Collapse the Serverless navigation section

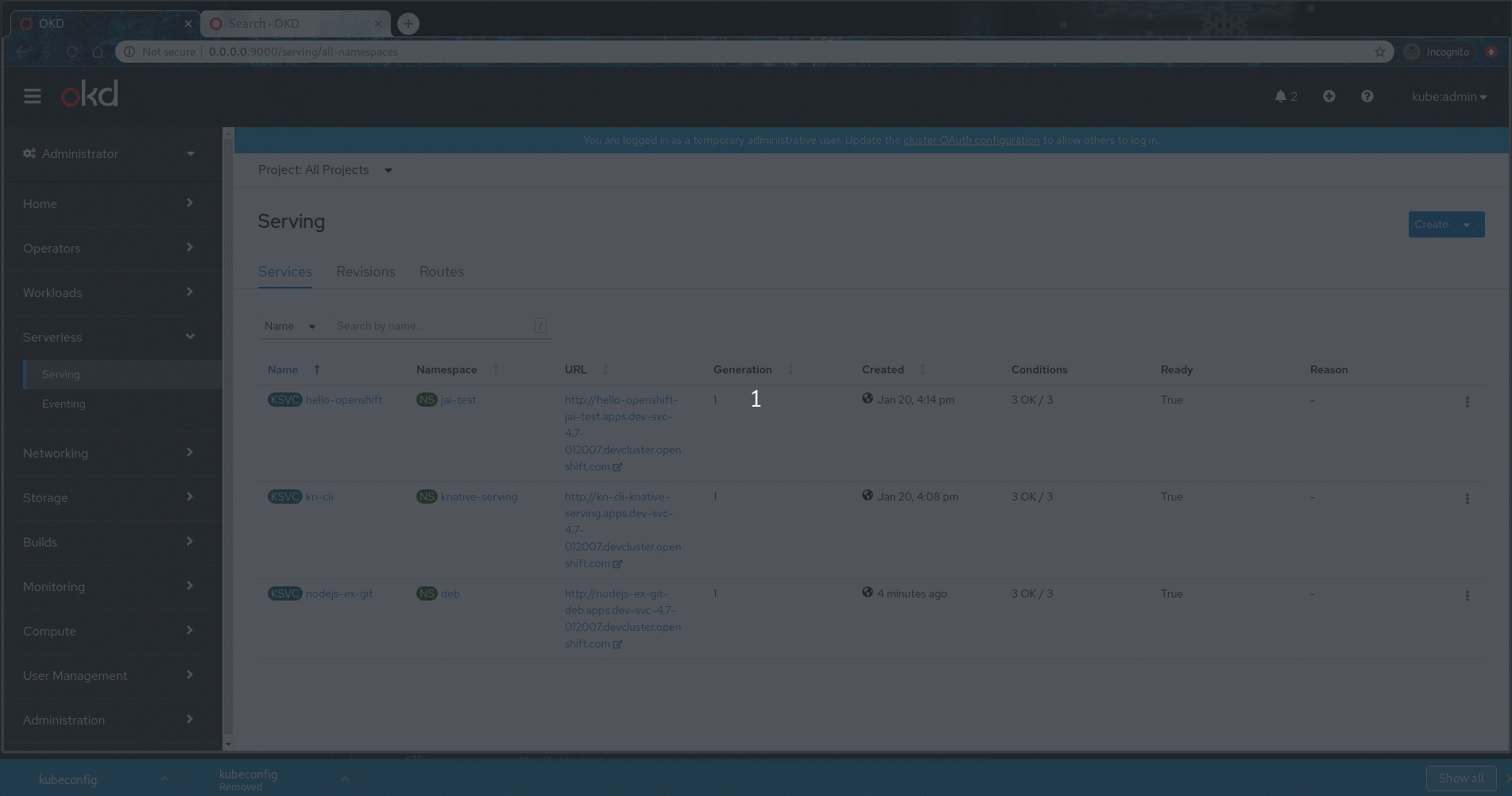pos(110,337)
